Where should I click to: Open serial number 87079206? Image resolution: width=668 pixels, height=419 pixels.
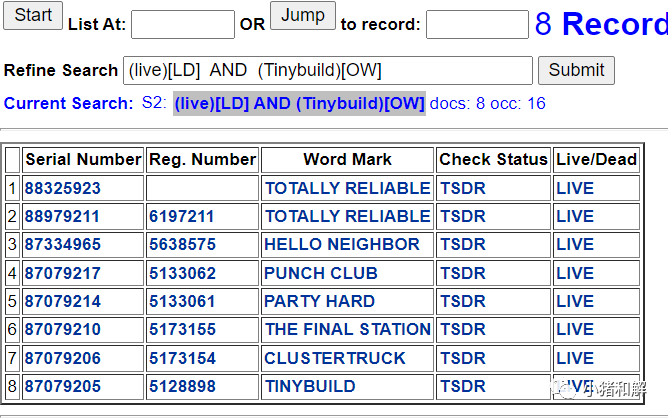[63, 358]
